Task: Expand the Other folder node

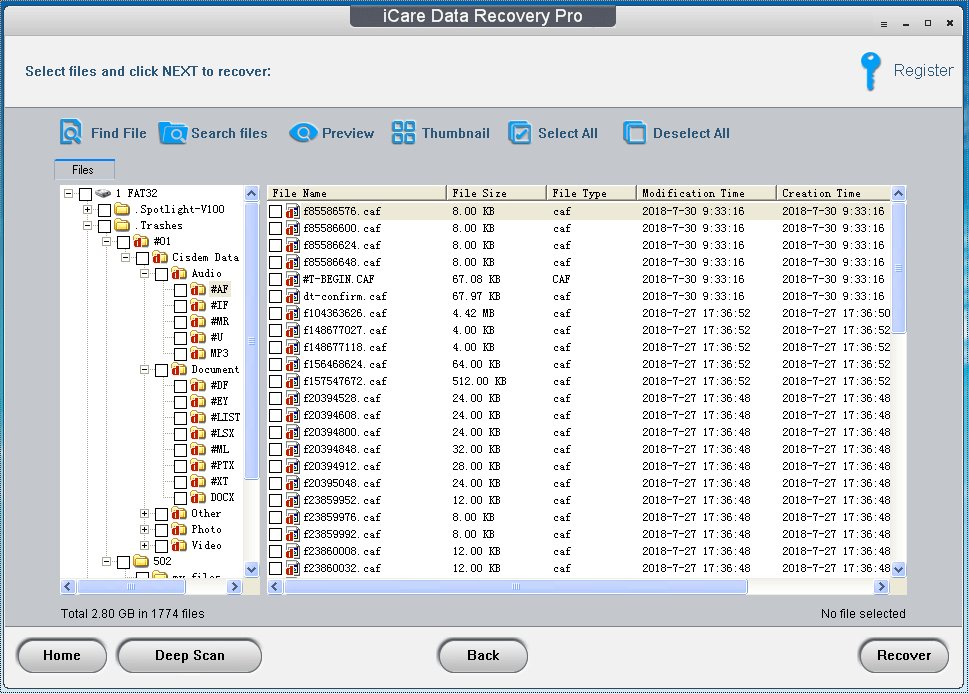Action: pyautogui.click(x=142, y=513)
